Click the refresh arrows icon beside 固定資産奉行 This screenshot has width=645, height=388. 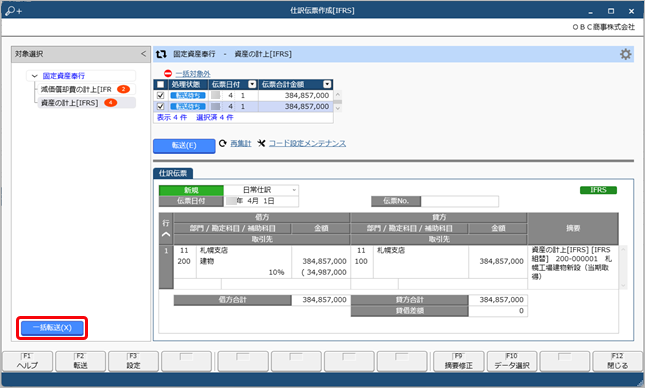[161, 54]
